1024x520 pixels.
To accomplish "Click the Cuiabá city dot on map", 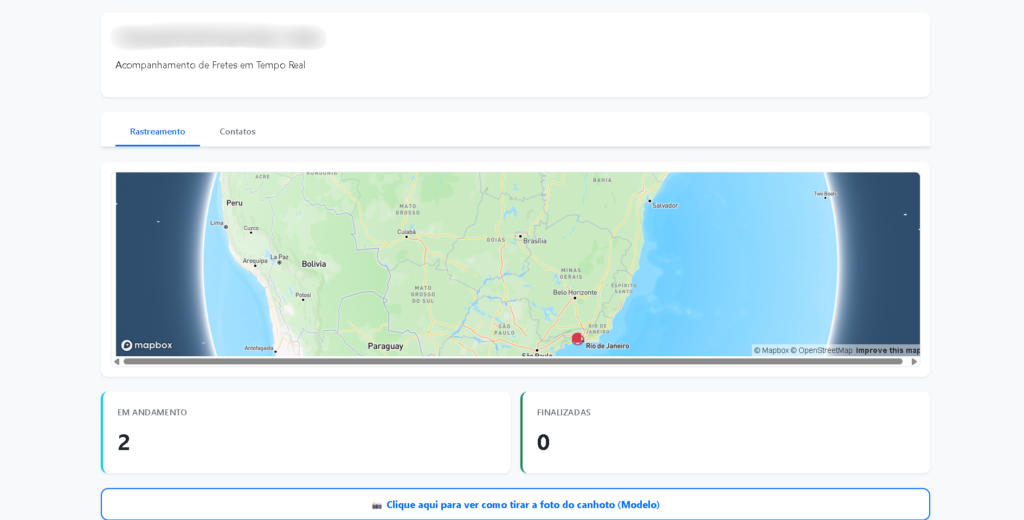I will click(406, 237).
